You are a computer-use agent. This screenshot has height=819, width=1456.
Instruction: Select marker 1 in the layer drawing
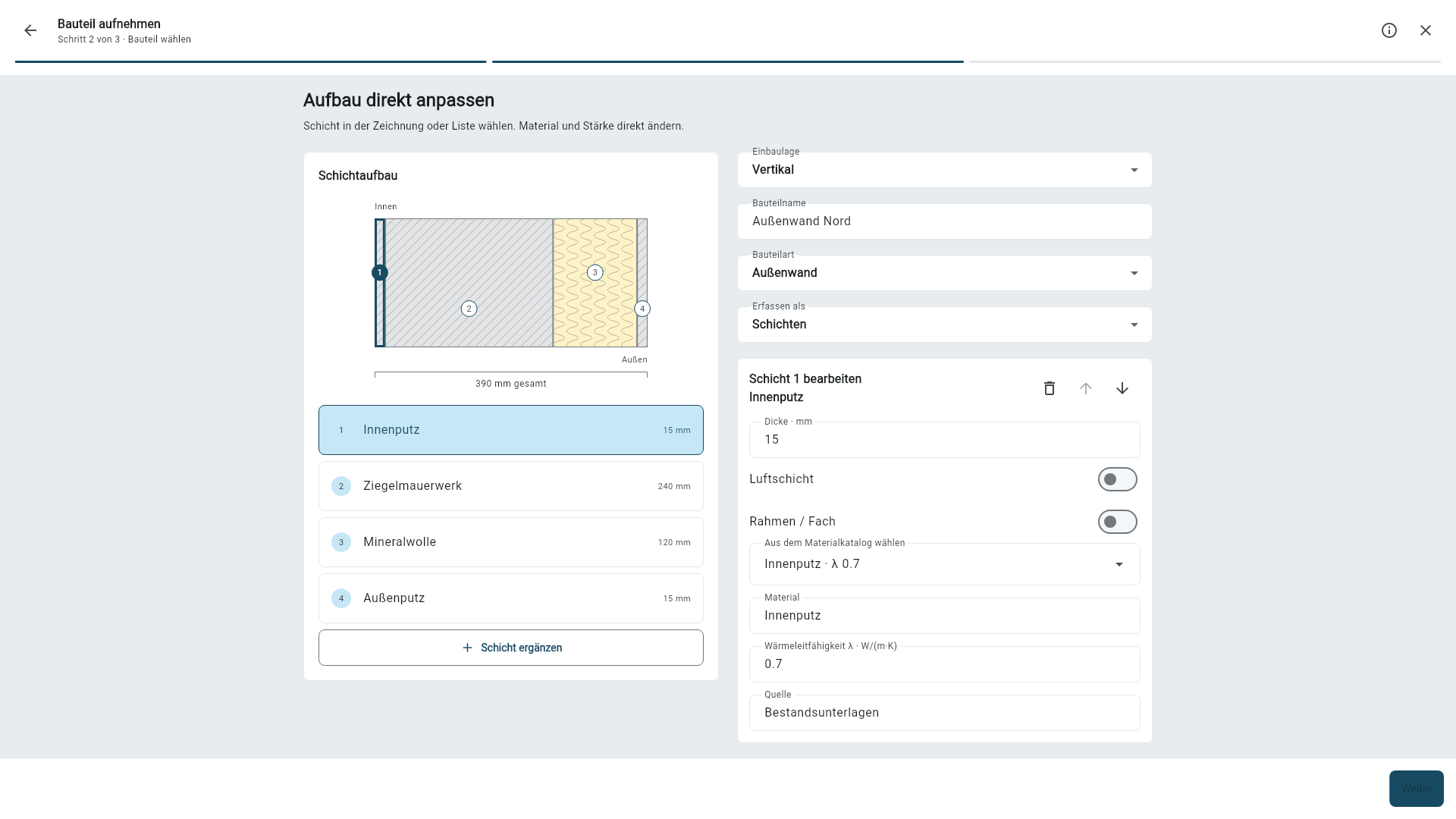click(x=380, y=272)
